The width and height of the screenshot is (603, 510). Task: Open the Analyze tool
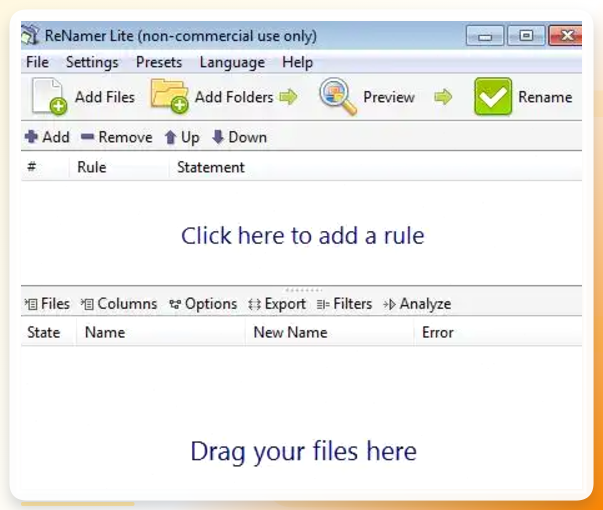pyautogui.click(x=417, y=304)
